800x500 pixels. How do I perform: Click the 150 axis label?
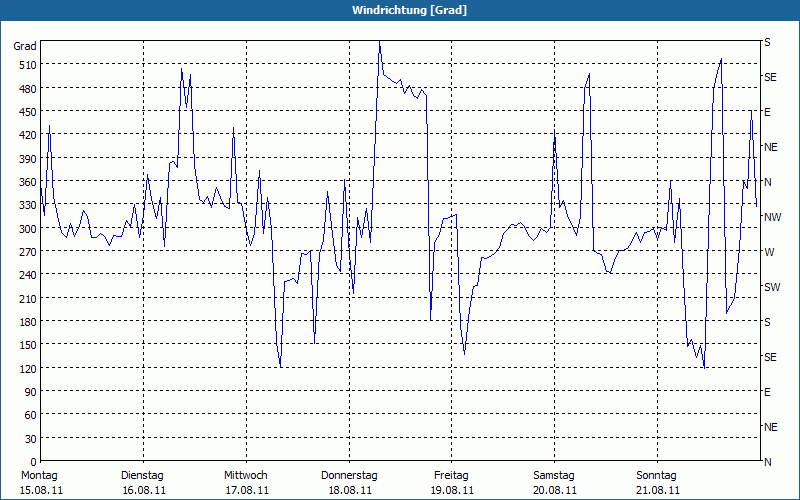point(28,345)
